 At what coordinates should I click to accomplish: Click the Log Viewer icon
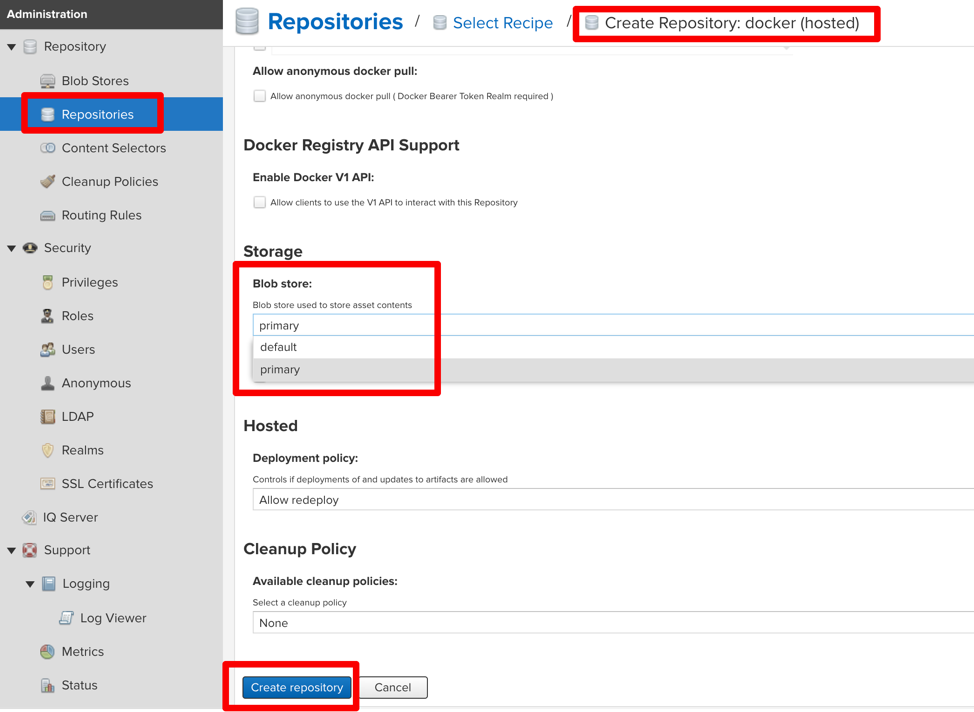(66, 618)
